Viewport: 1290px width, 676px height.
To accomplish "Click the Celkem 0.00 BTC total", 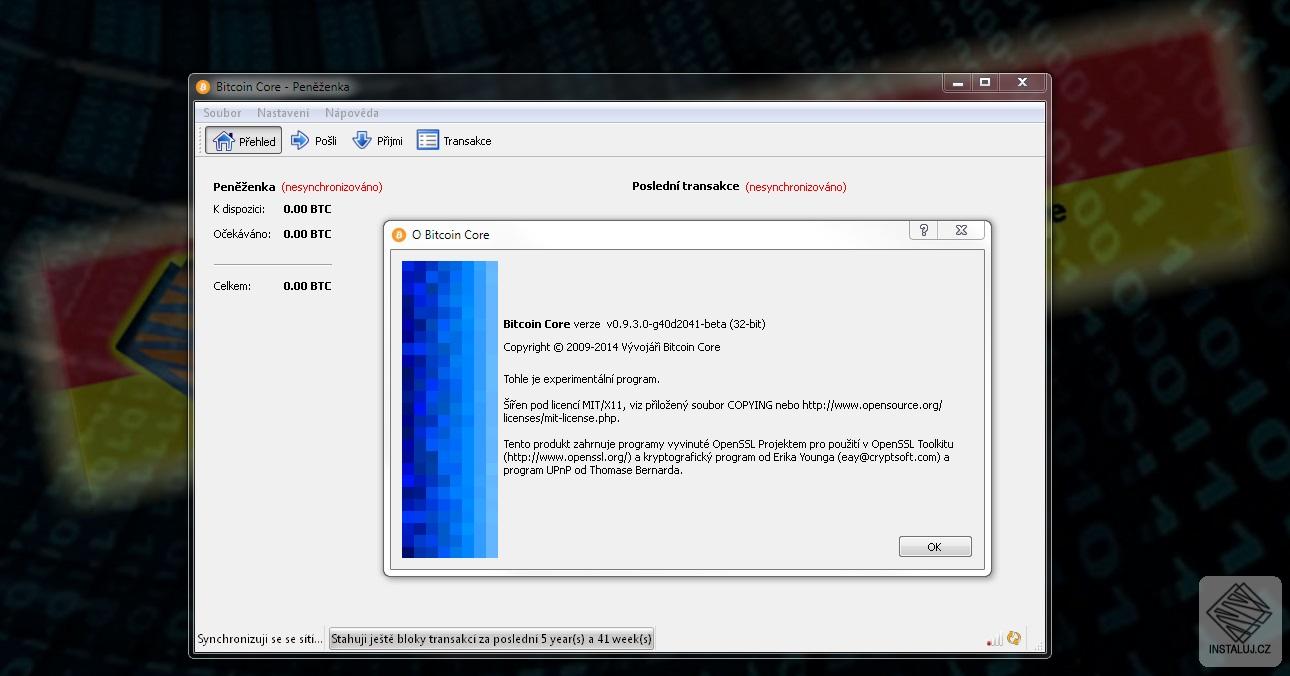I will tap(307, 286).
